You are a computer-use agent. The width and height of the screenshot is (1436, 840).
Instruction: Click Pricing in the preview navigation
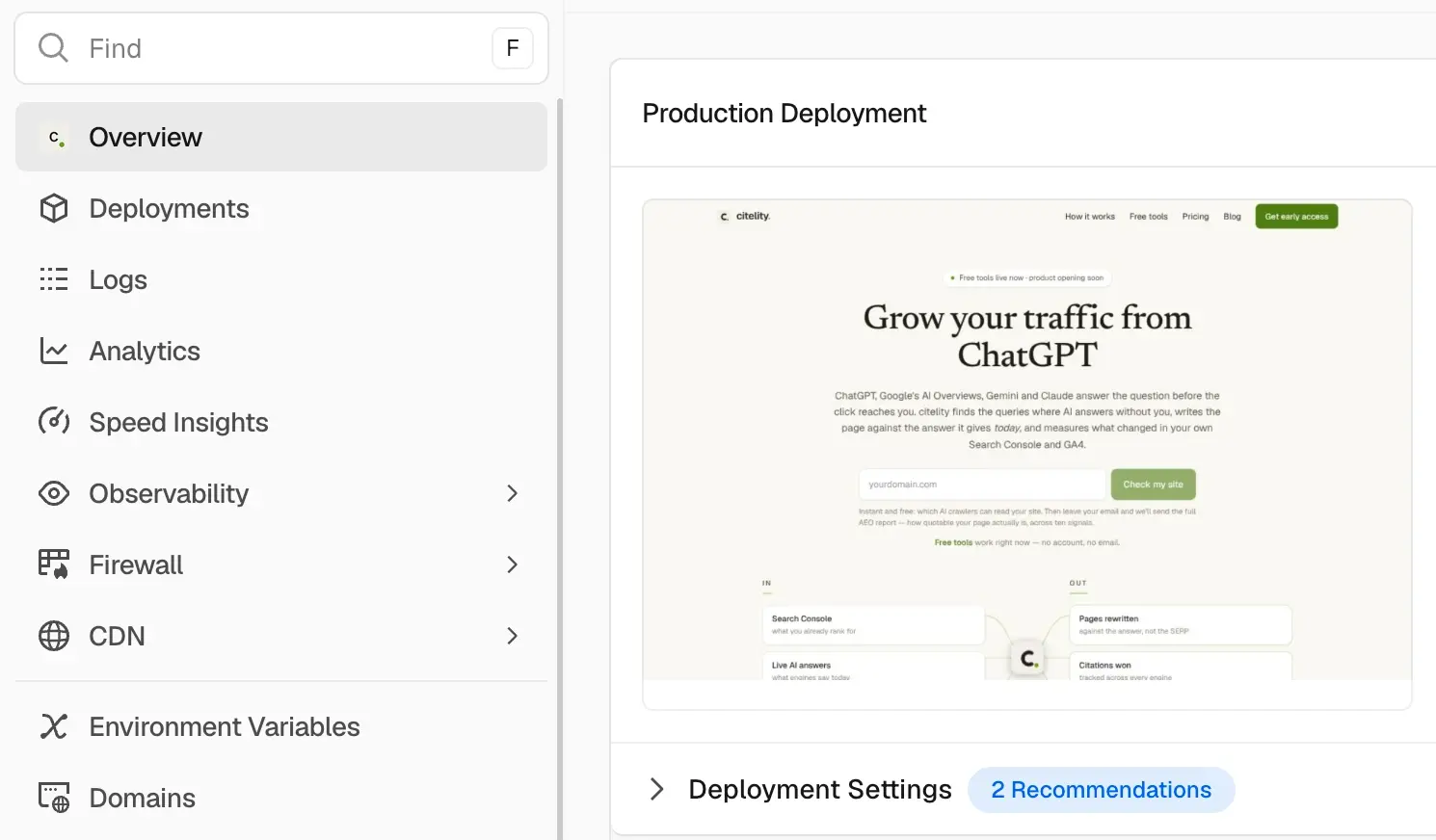(x=1195, y=217)
